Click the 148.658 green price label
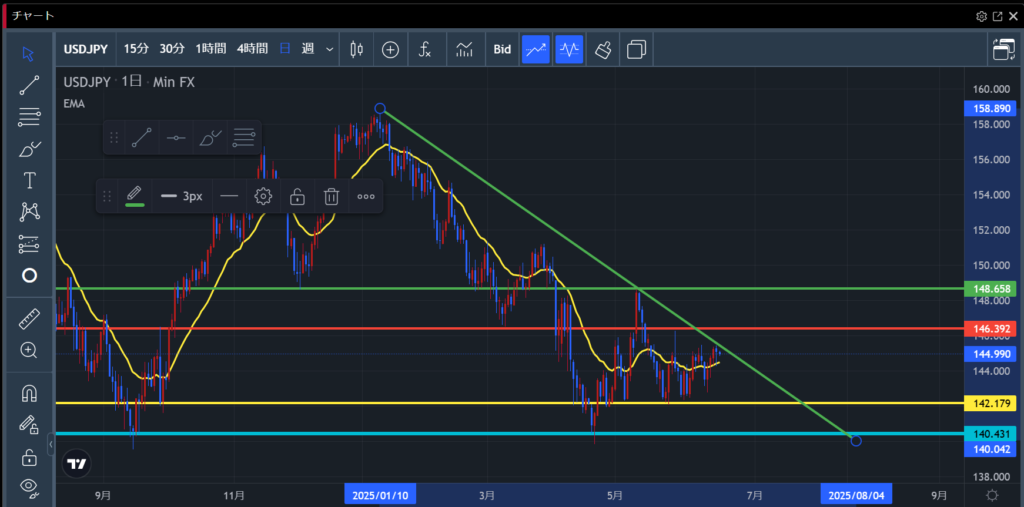This screenshot has height=507, width=1024. click(991, 288)
